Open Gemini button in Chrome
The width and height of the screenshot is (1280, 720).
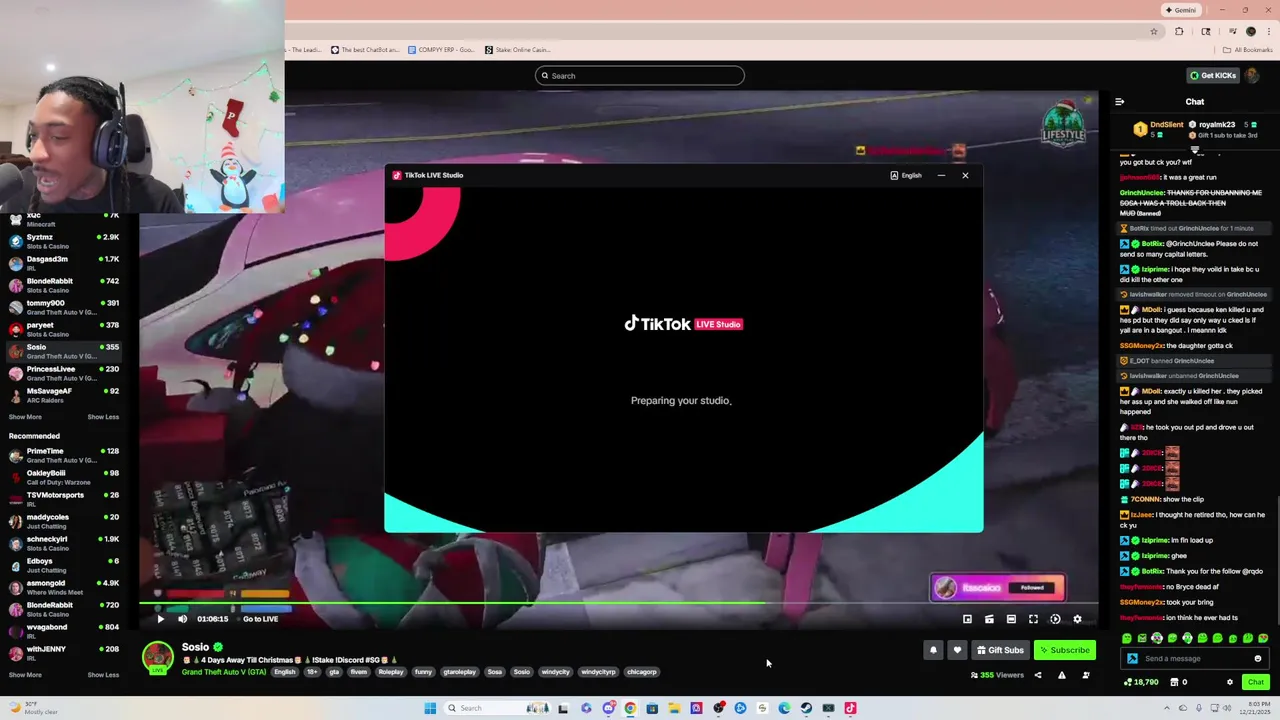click(1181, 10)
